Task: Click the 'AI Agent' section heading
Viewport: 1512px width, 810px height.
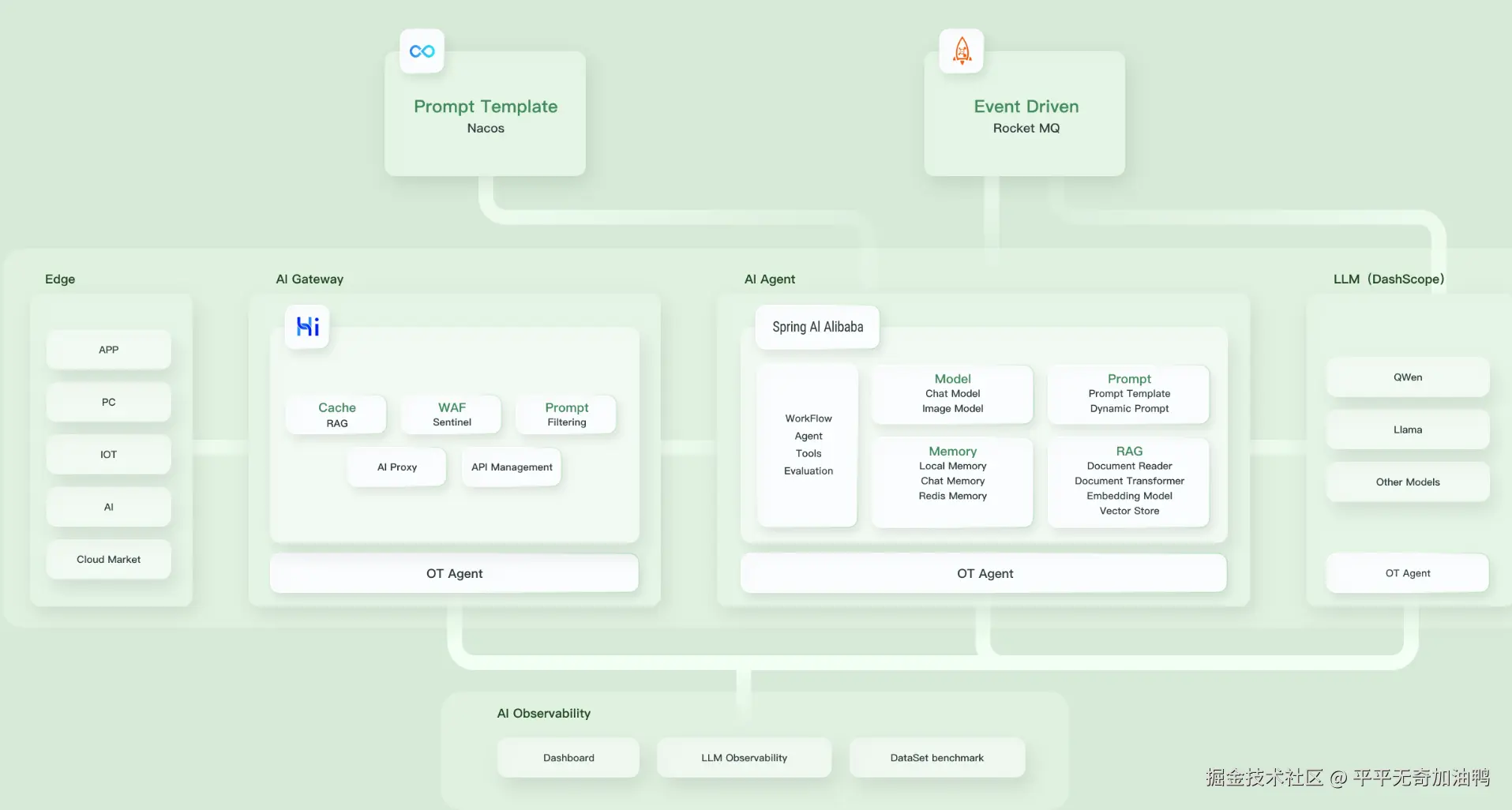Action: [x=770, y=279]
